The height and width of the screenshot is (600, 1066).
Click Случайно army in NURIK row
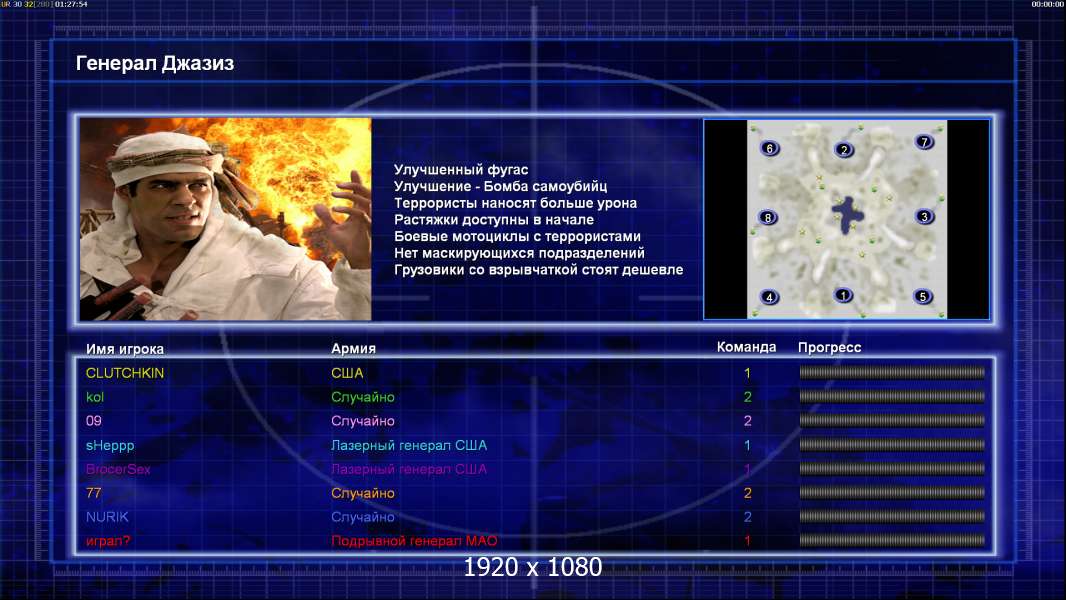[363, 516]
